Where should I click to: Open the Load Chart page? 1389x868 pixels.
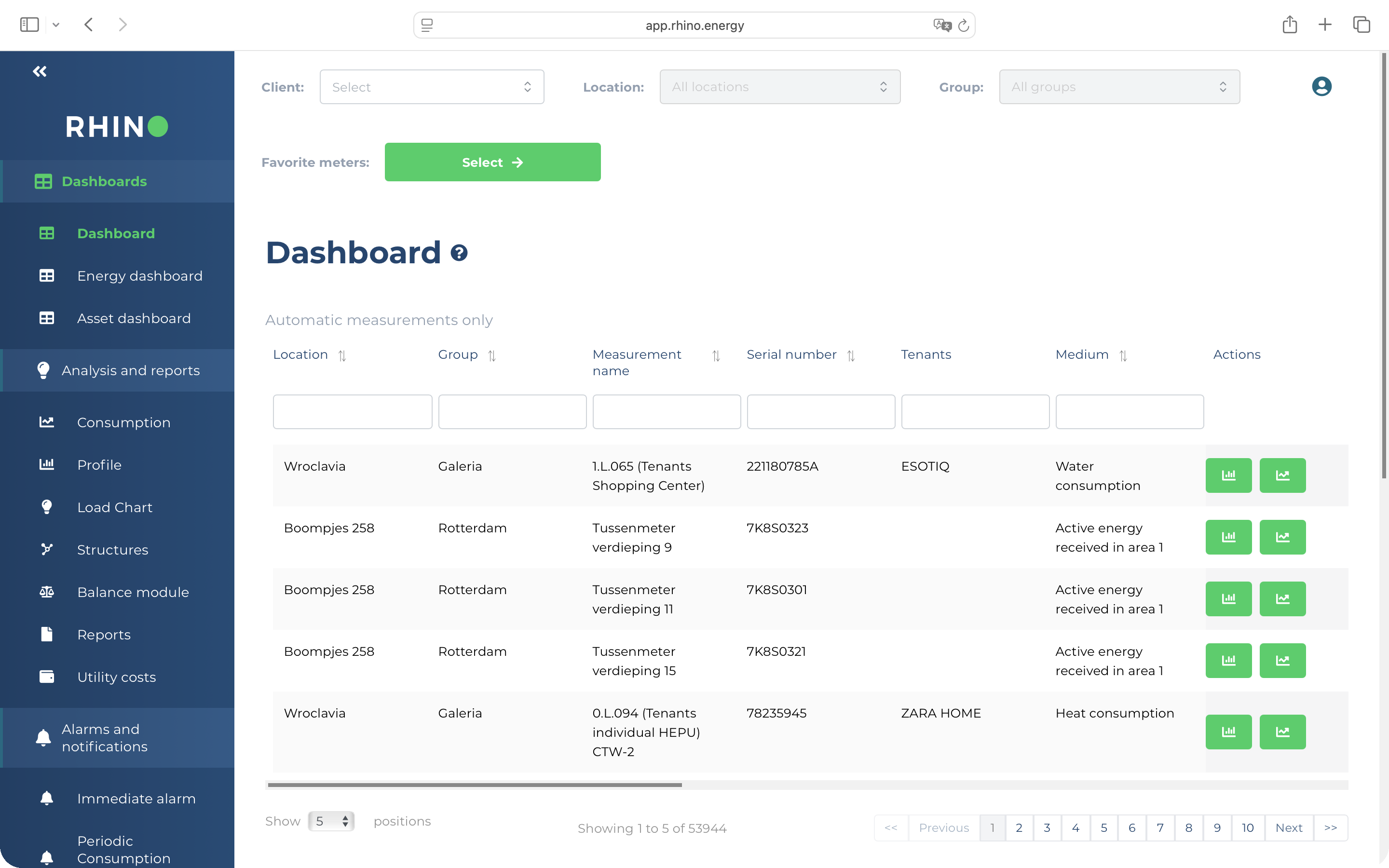click(x=114, y=507)
